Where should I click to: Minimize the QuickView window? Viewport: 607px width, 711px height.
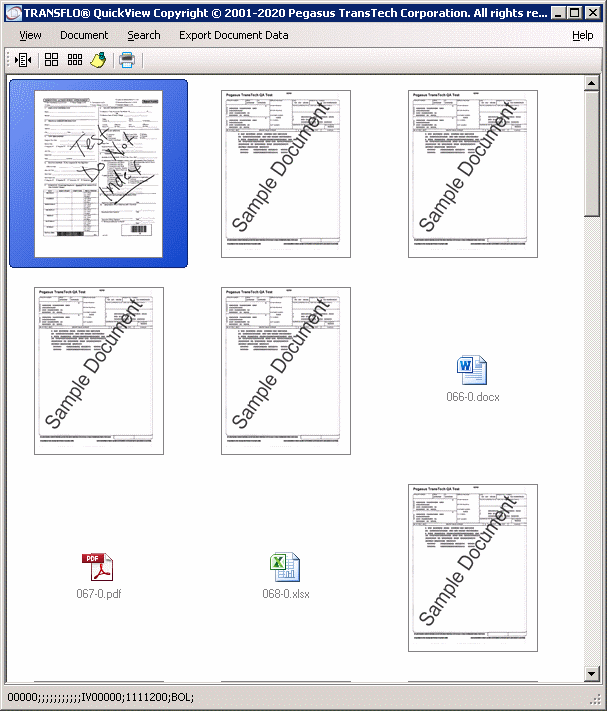coord(558,13)
